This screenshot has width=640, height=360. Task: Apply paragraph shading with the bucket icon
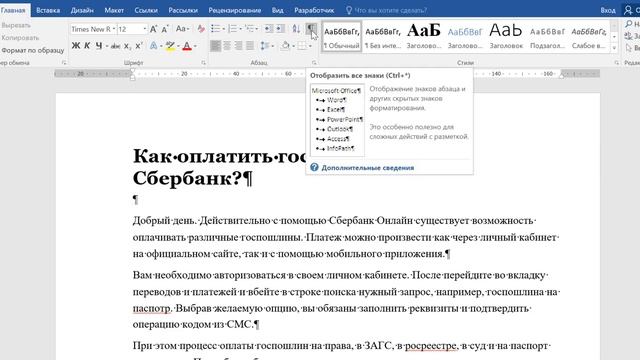click(x=285, y=46)
